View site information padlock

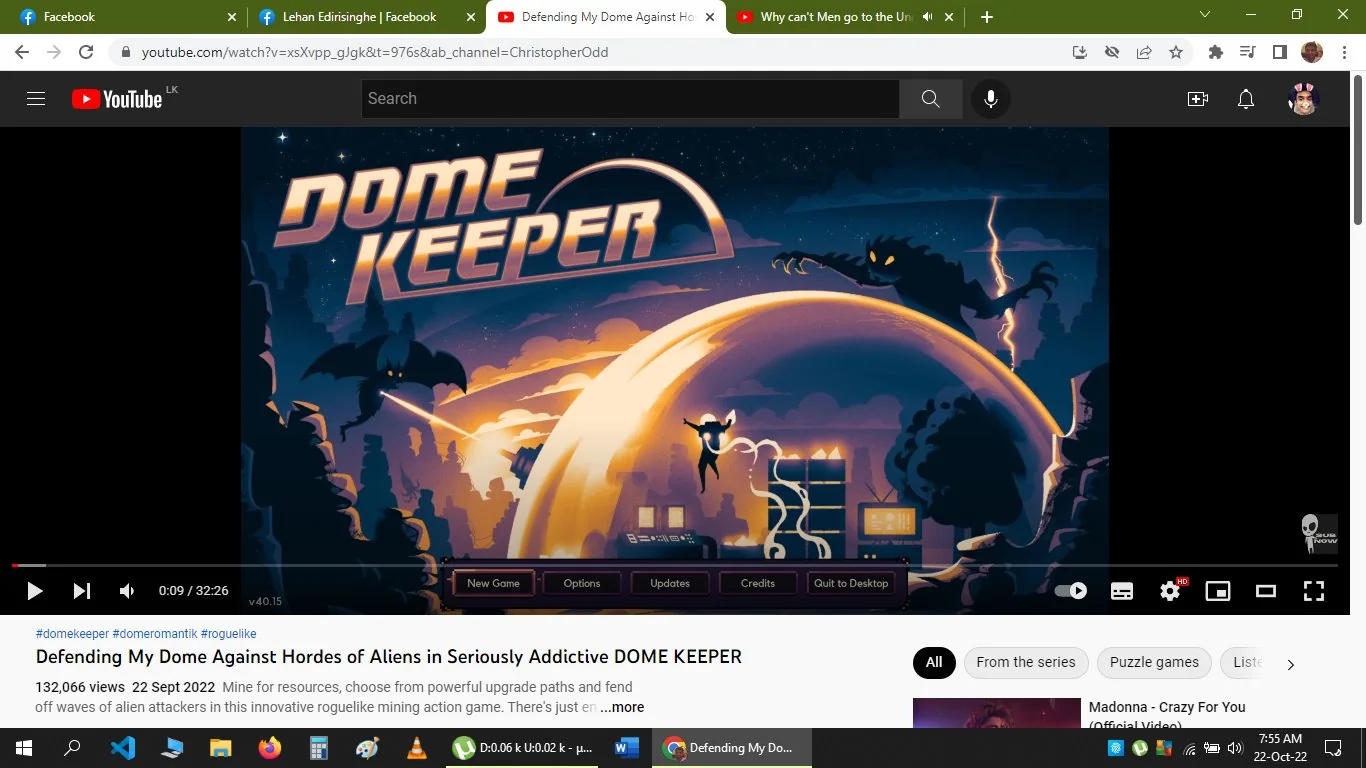coord(126,52)
